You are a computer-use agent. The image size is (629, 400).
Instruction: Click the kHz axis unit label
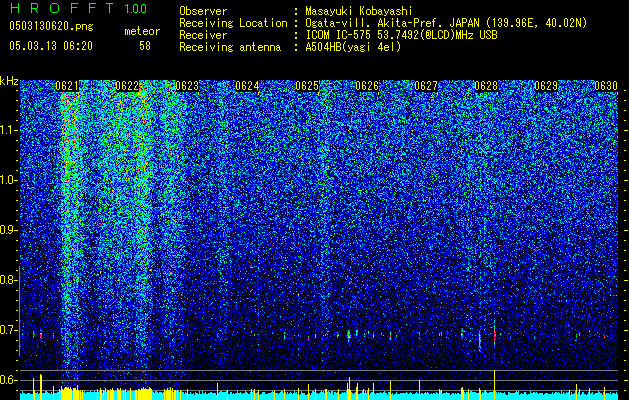coord(9,81)
